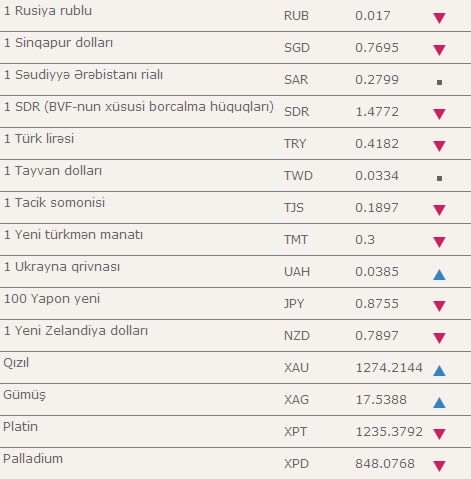Click the down arrow for Turkish lira TRY

click(x=439, y=146)
